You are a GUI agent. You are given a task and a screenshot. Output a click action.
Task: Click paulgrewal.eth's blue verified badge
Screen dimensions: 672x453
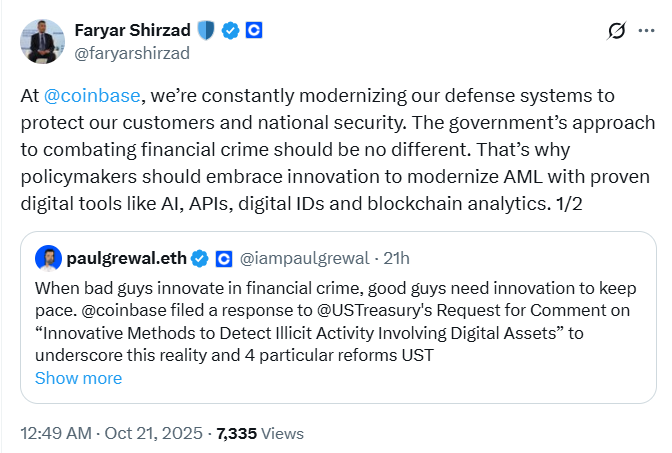200,259
